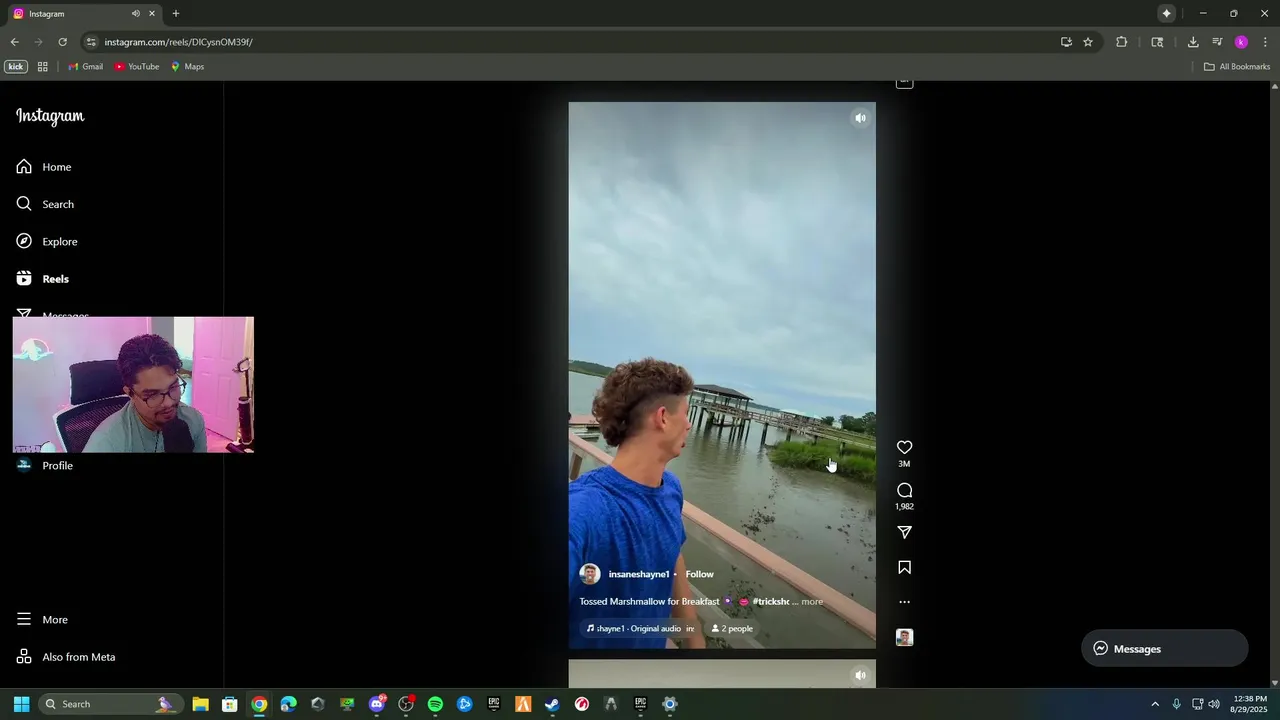Click the #tricksh... hashtag in caption
The image size is (1280, 720).
(x=770, y=601)
